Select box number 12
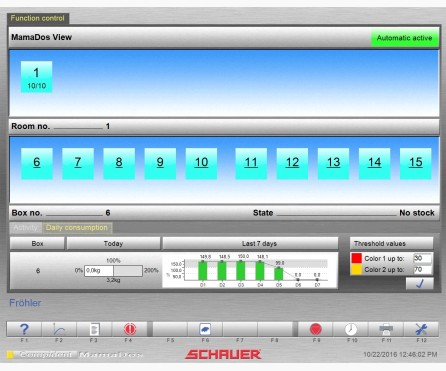This screenshot has width=446, height=371. pyautogui.click(x=292, y=164)
